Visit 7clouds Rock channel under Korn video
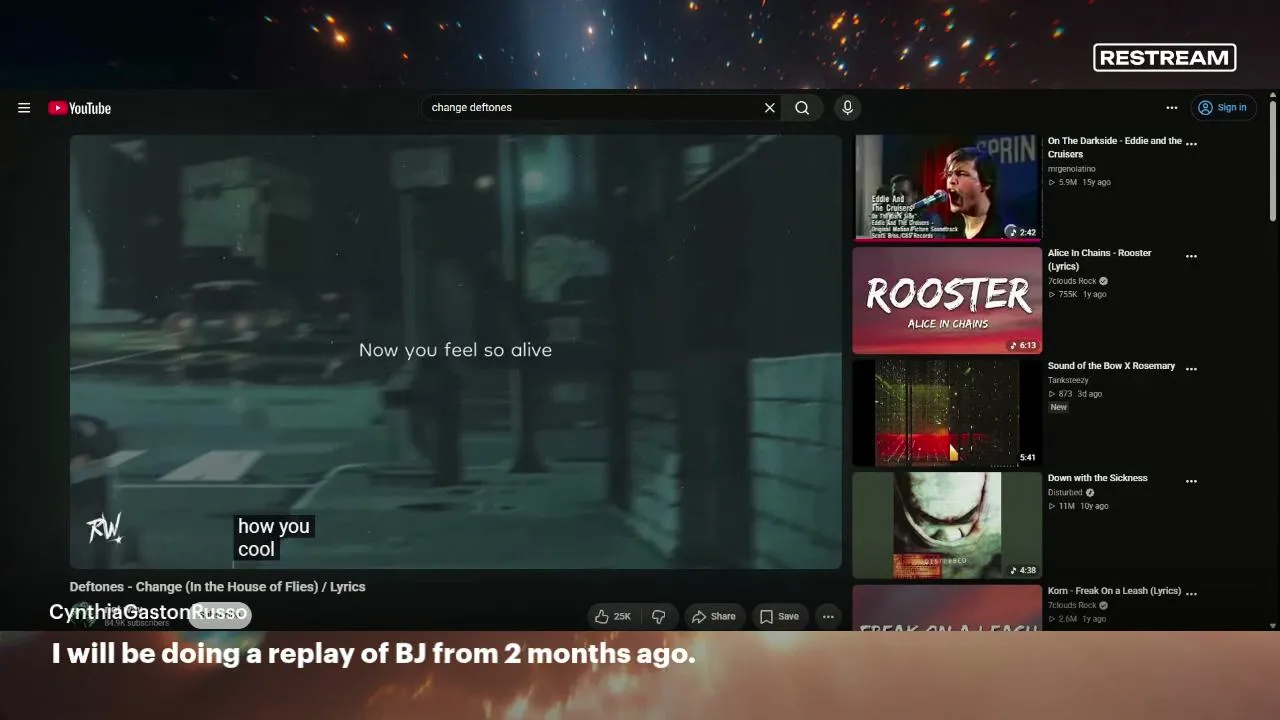 1072,605
